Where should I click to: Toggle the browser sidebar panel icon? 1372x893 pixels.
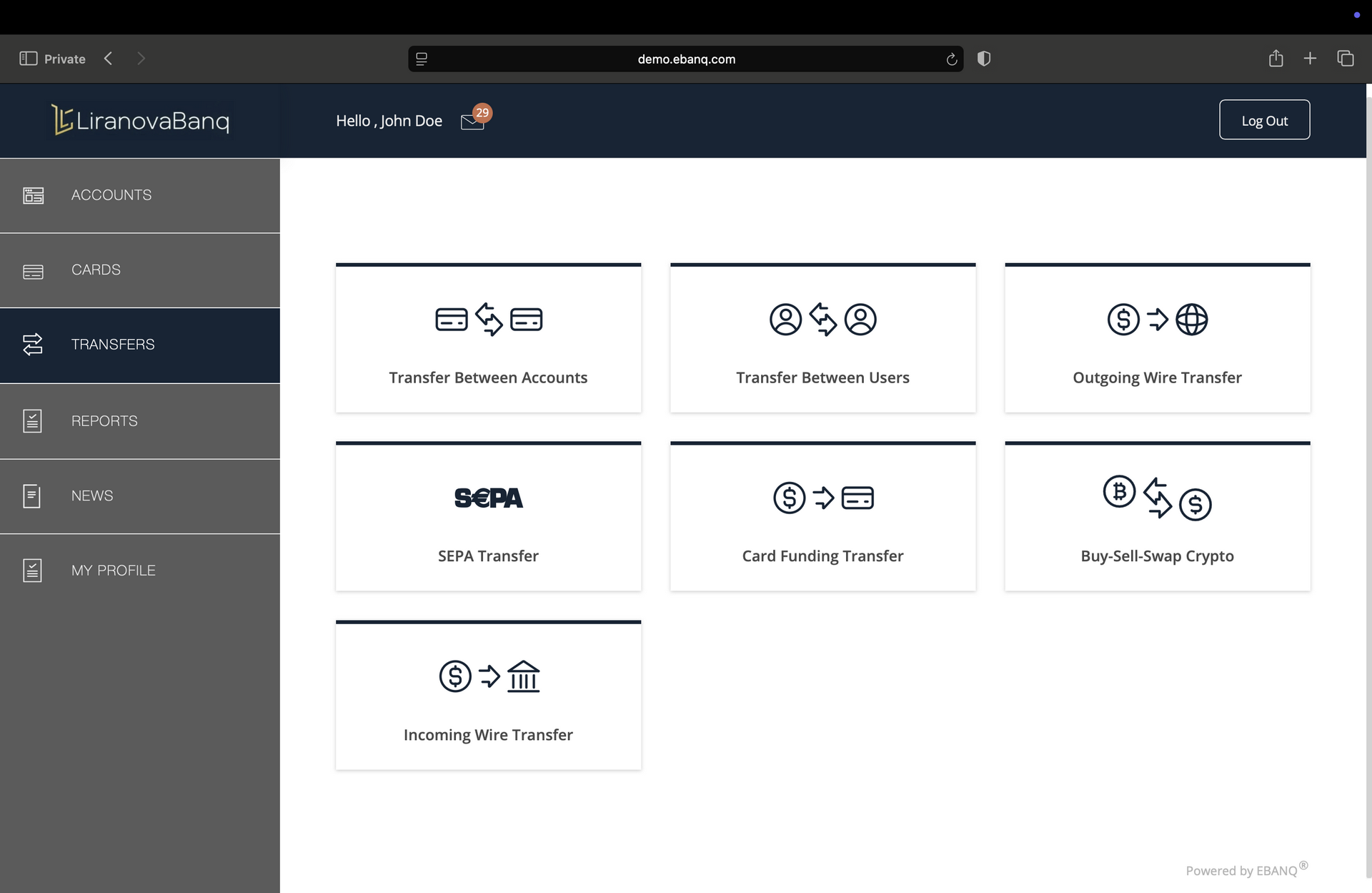(x=28, y=59)
